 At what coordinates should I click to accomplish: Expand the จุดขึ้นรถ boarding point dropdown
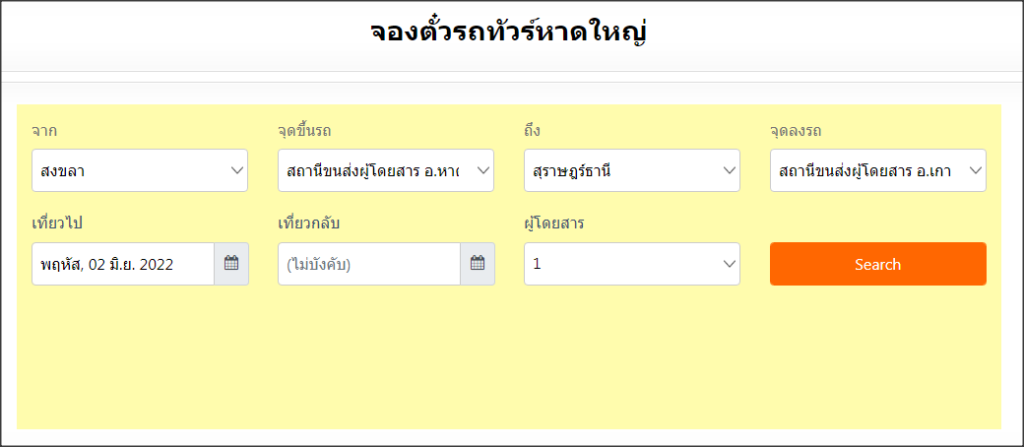pos(385,170)
